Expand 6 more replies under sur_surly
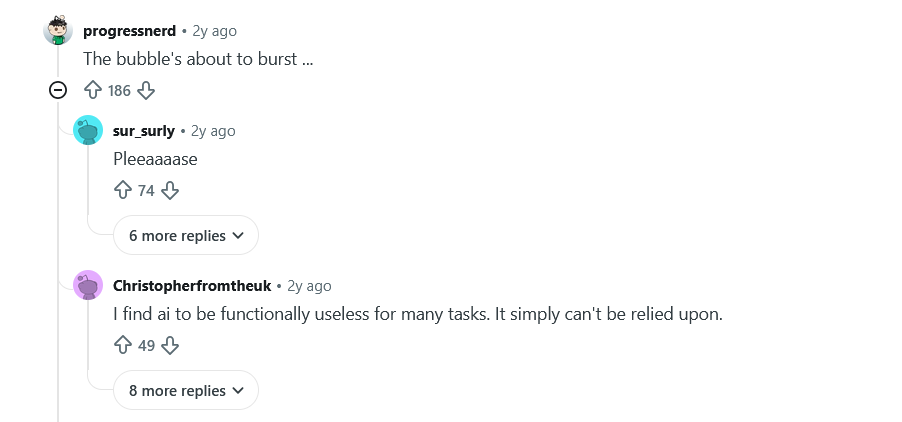The image size is (902, 422). [x=186, y=235]
